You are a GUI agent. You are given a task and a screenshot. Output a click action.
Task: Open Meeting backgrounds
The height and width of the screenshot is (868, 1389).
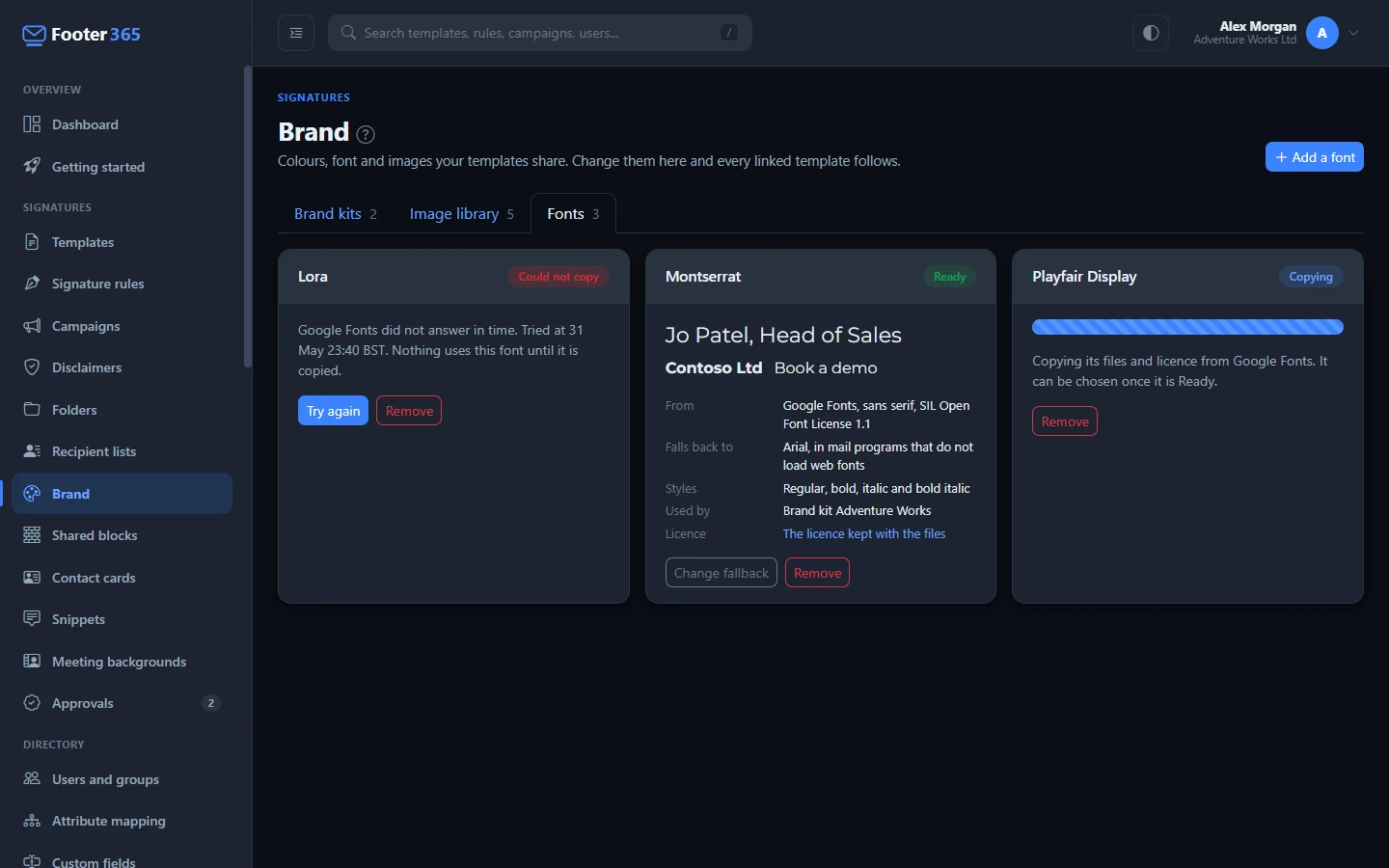click(123, 662)
